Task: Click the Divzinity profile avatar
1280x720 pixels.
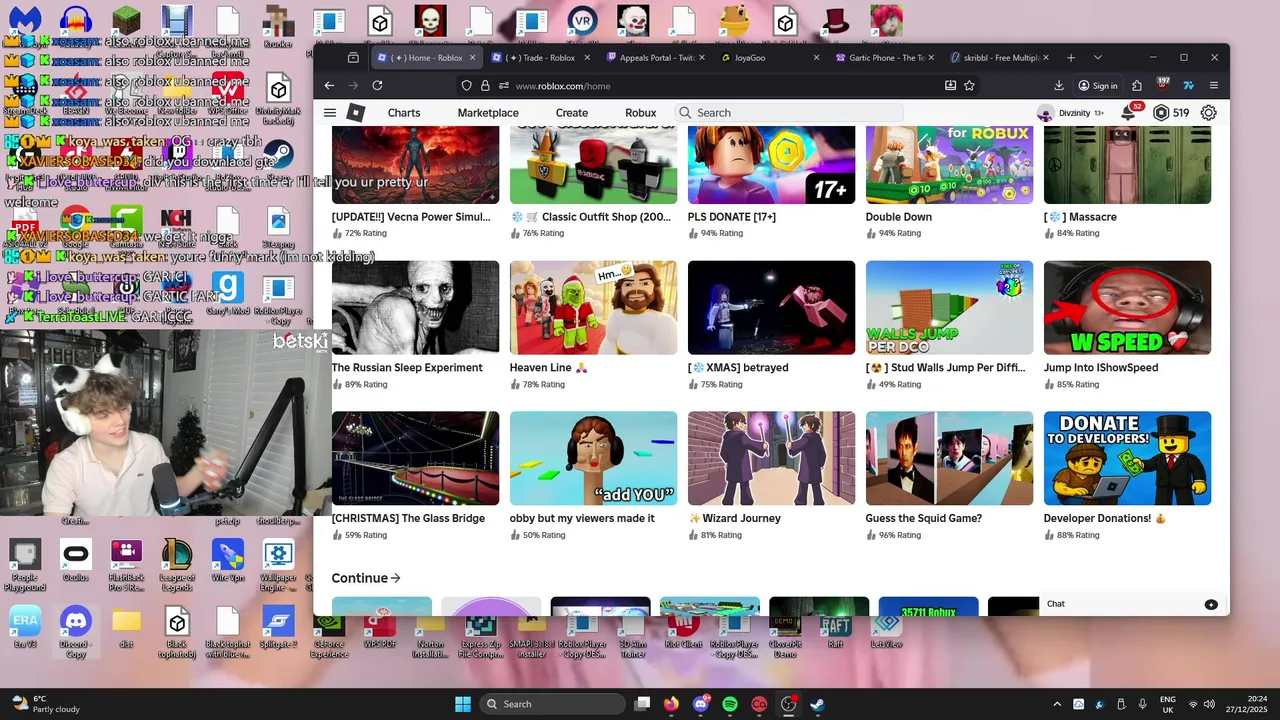Action: (x=1046, y=113)
